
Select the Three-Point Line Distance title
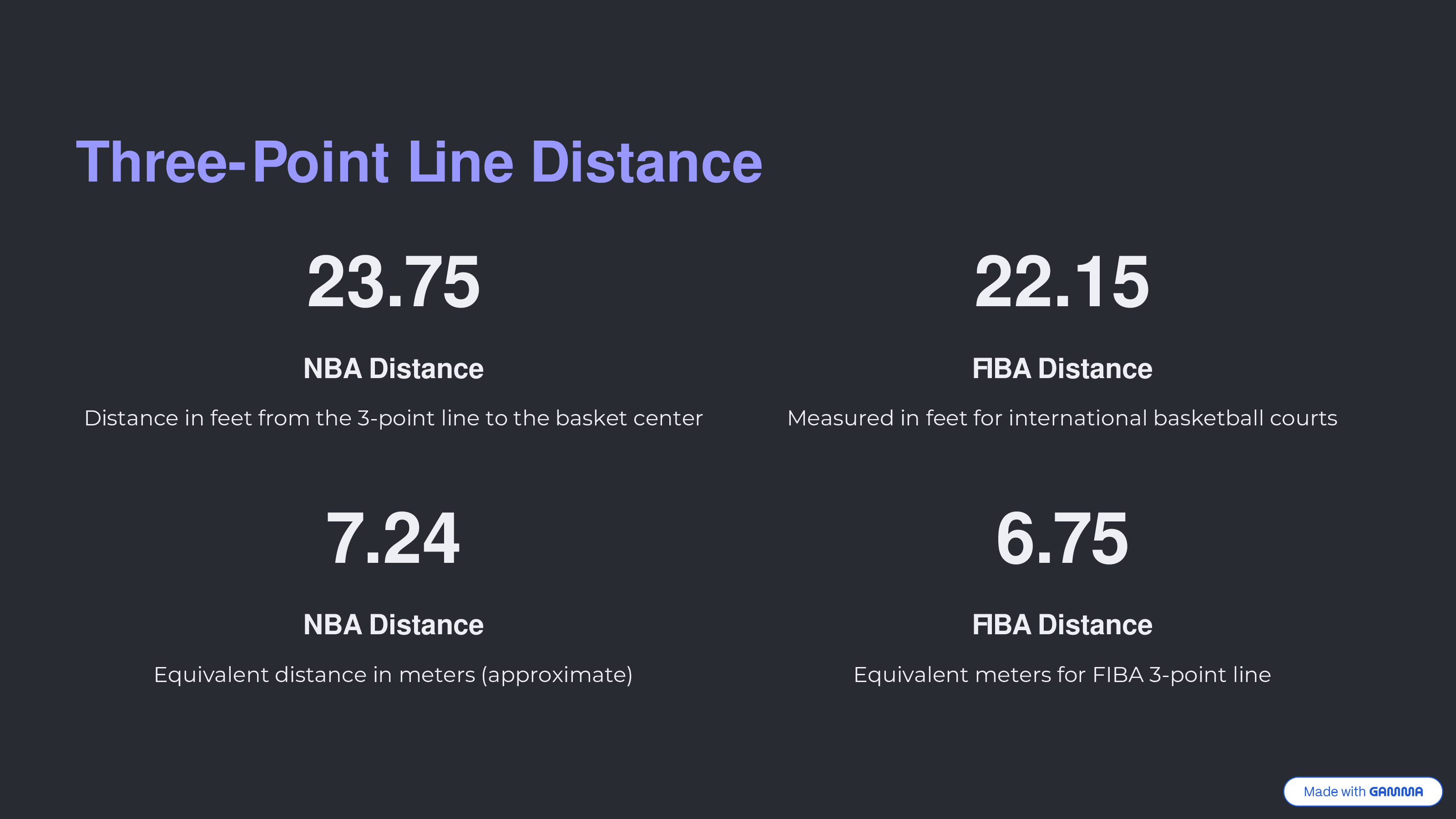pyautogui.click(x=420, y=162)
